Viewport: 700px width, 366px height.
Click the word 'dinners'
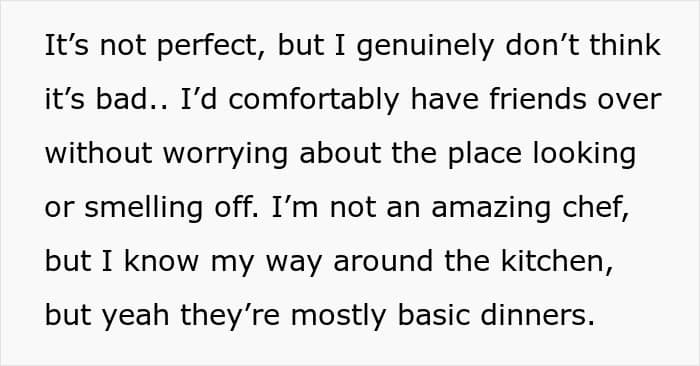point(538,315)
